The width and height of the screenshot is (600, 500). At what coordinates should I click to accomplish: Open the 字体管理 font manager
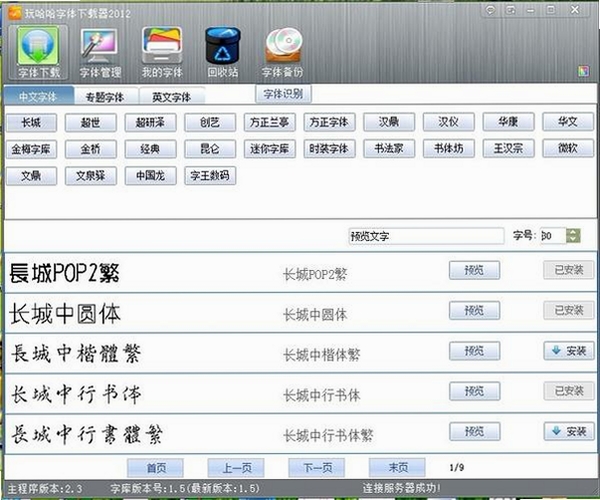tap(100, 52)
